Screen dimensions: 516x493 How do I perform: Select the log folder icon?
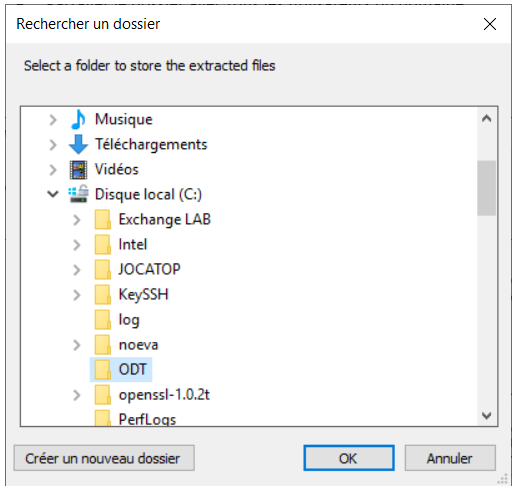coord(103,320)
